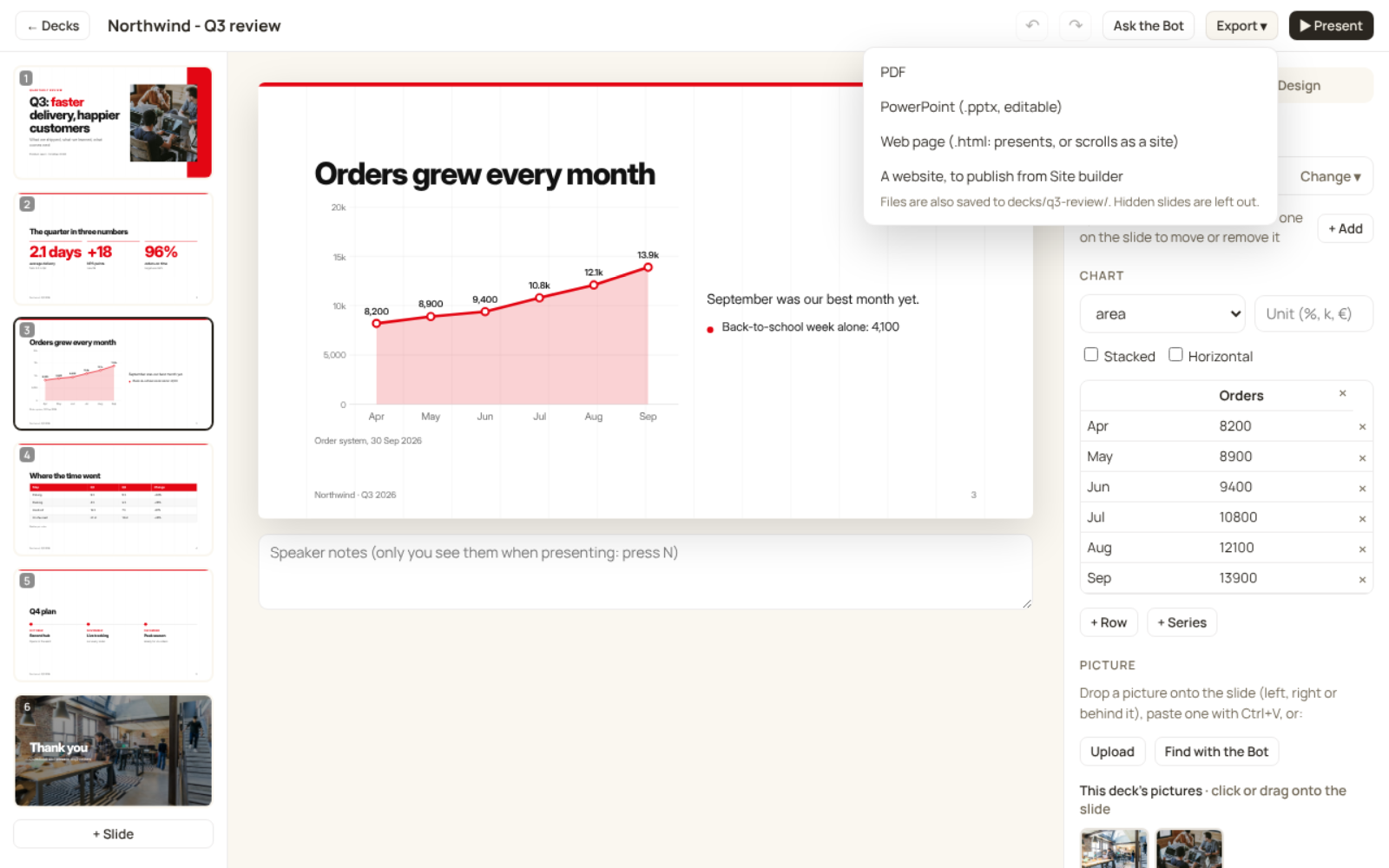Click the Upload picture button

pyautogui.click(x=1112, y=751)
